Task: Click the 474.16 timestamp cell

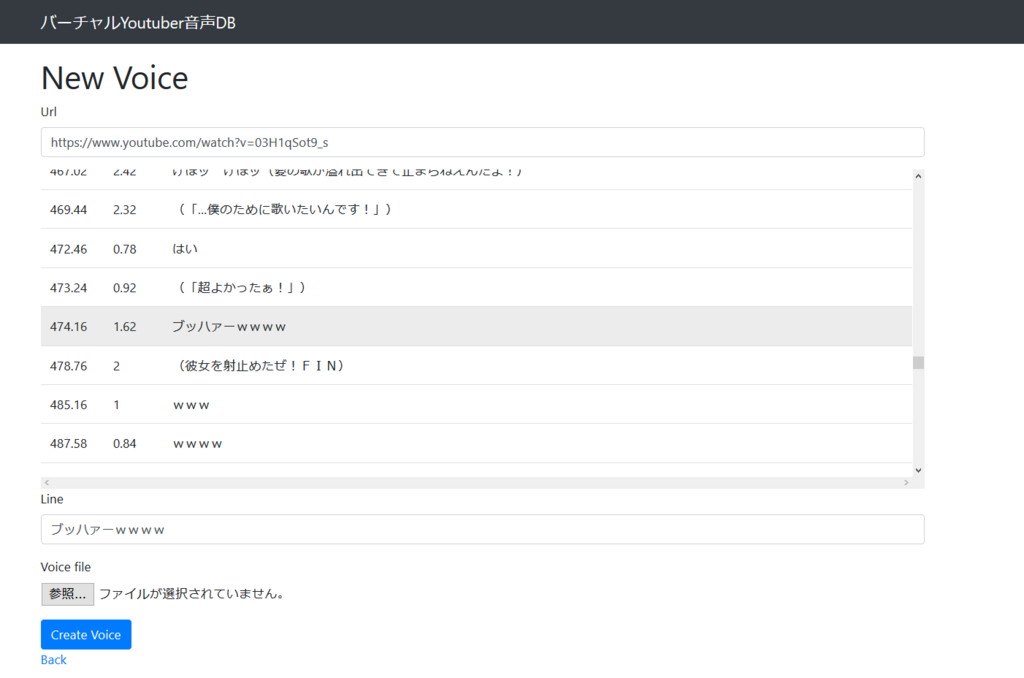Action: click(x=69, y=327)
